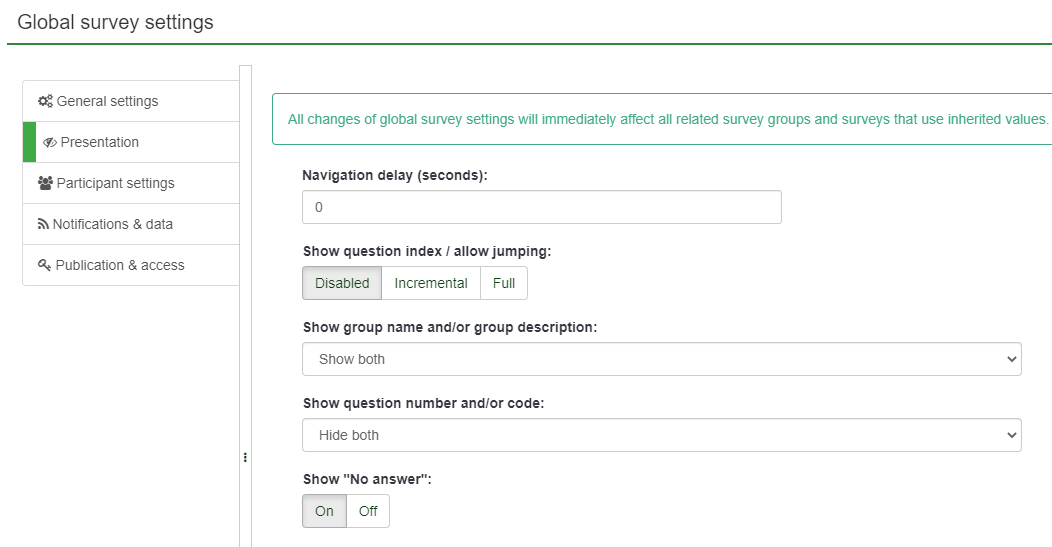1052x547 pixels.
Task: Click the Notifications & data feed icon
Action: 43,224
